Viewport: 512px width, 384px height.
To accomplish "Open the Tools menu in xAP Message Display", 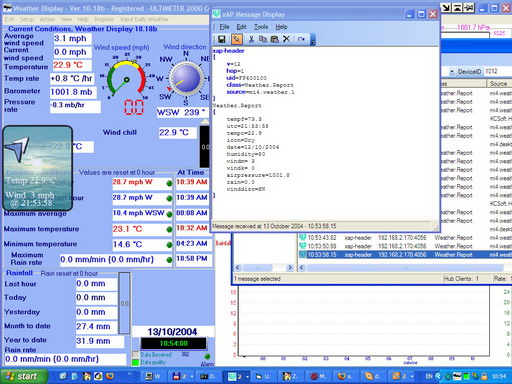I will click(261, 27).
